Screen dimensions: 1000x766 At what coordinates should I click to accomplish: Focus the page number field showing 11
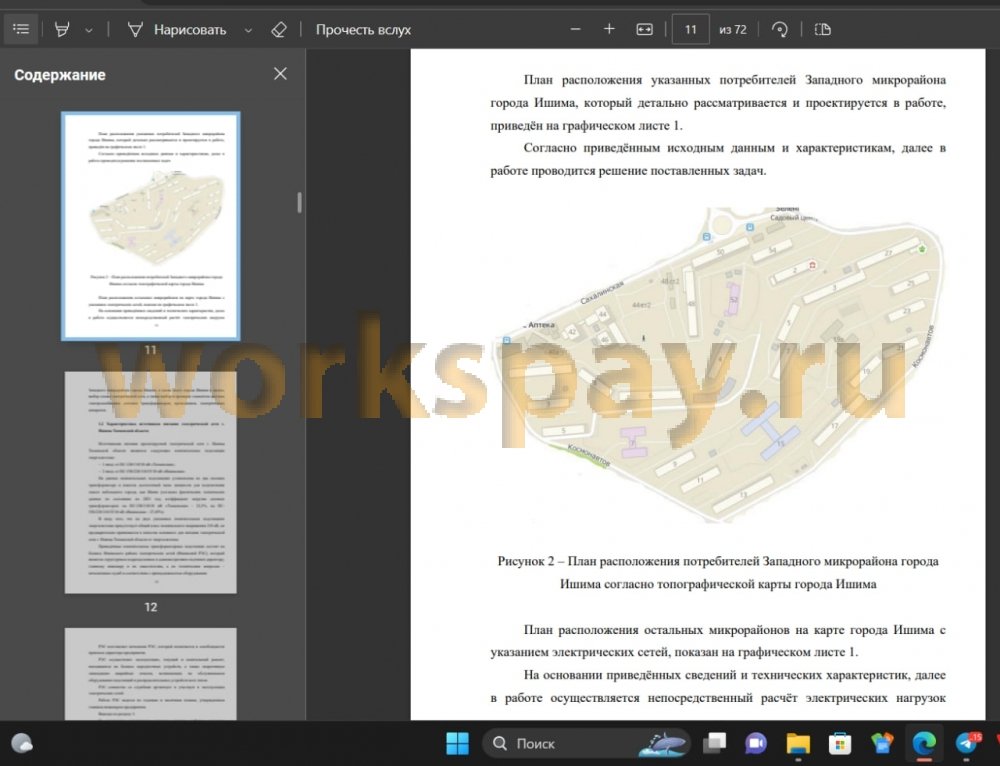pyautogui.click(x=691, y=29)
